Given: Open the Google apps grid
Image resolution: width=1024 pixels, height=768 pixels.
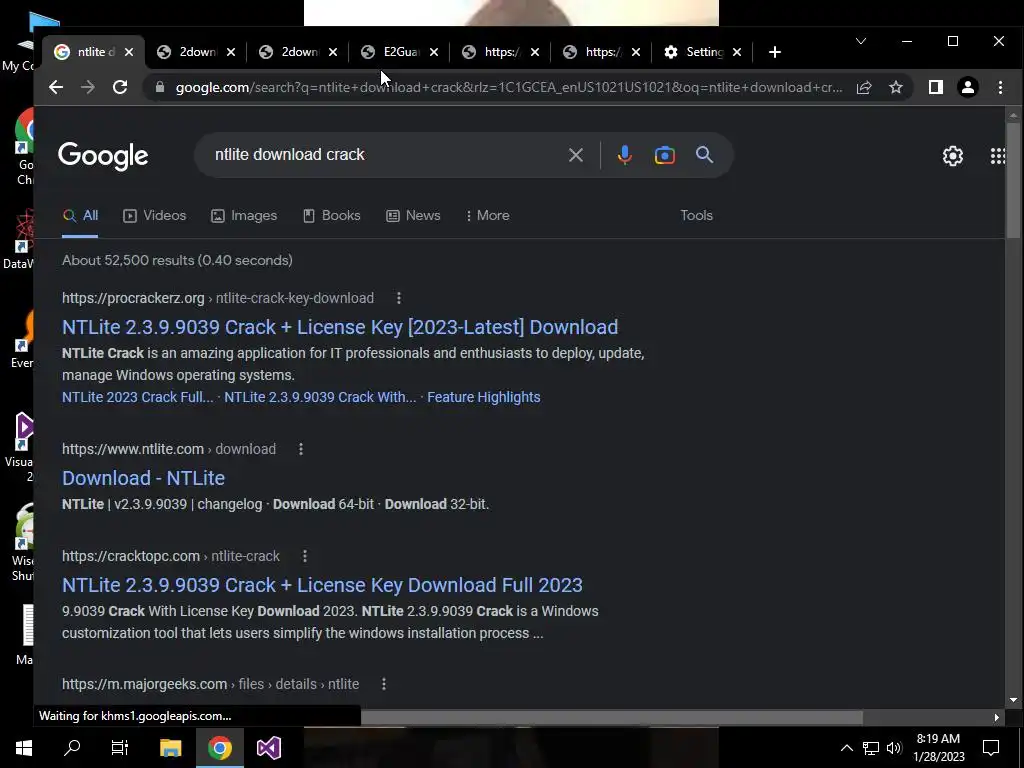Looking at the screenshot, I should point(998,156).
